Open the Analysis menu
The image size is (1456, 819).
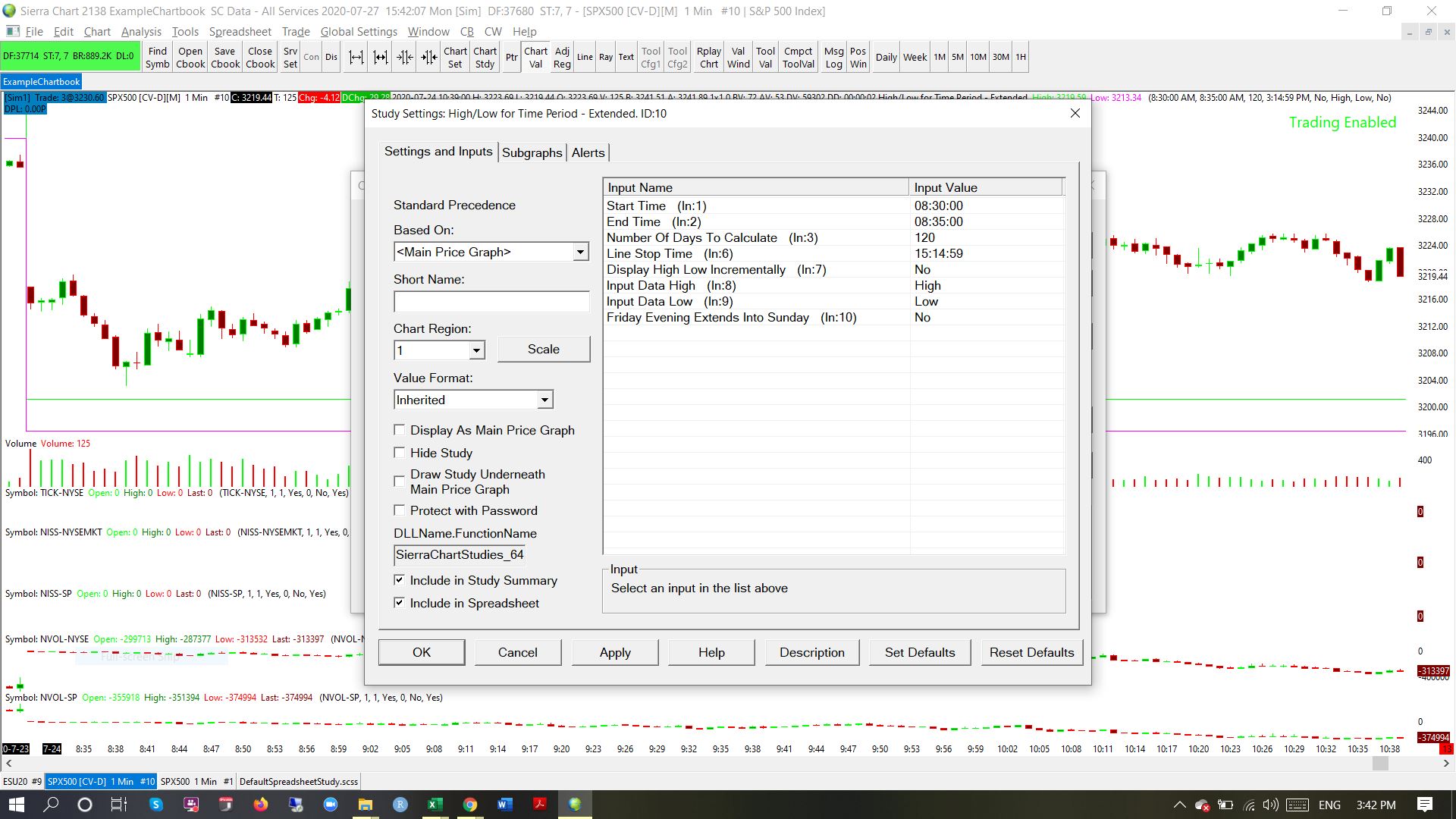(141, 32)
